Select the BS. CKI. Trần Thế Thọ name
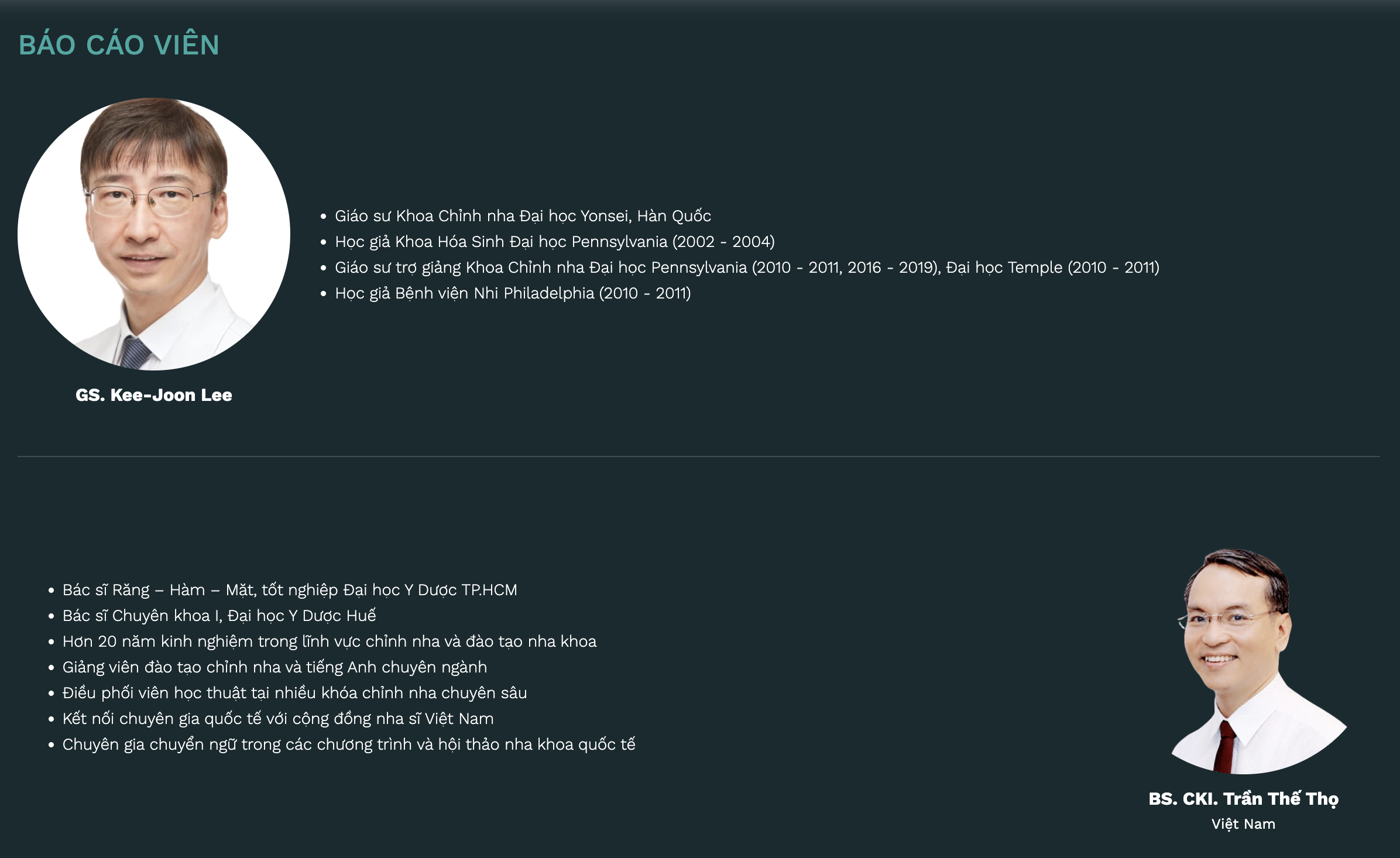The width and height of the screenshot is (1400, 858). (1243, 799)
